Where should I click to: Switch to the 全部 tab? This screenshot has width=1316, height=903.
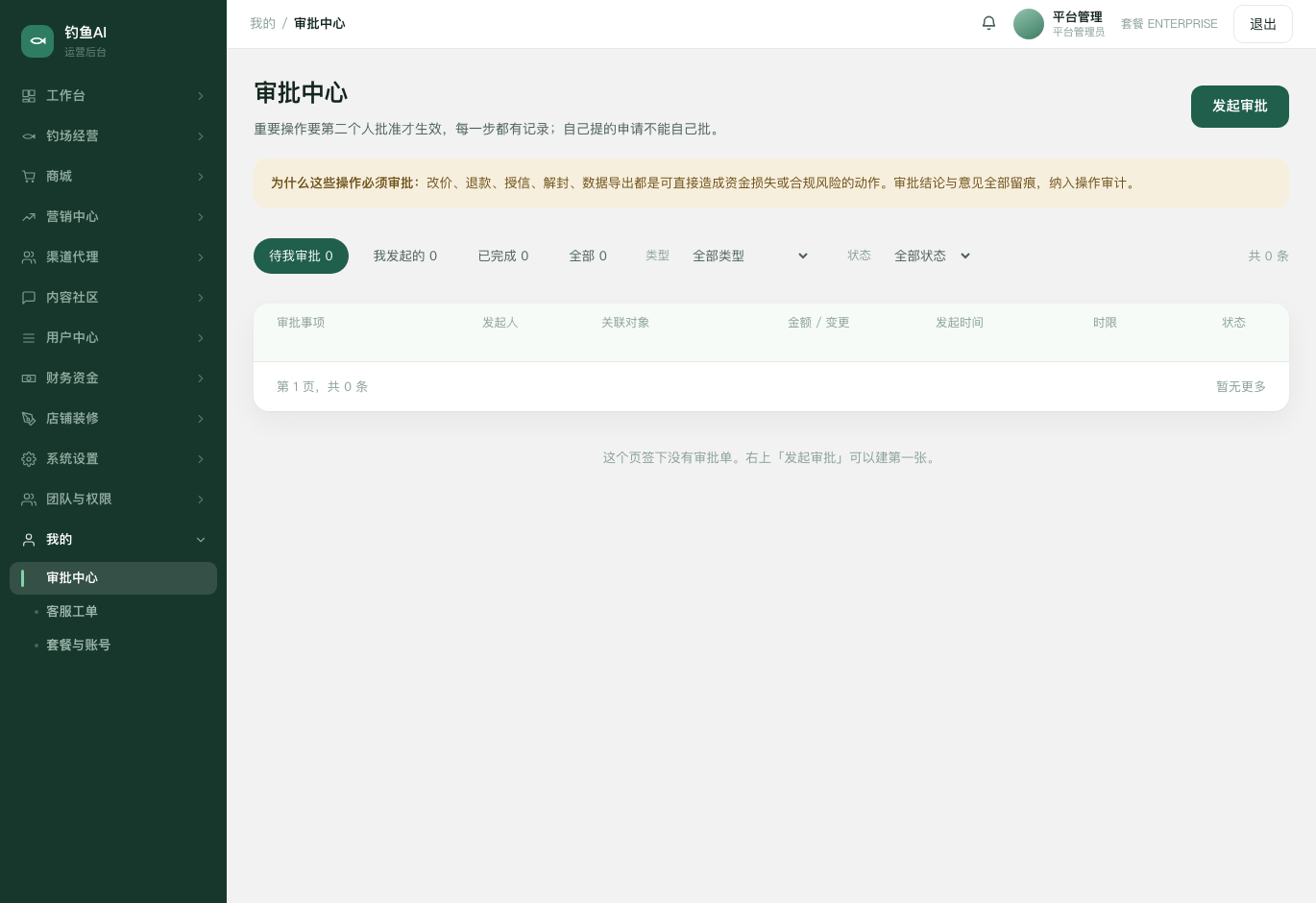(588, 256)
